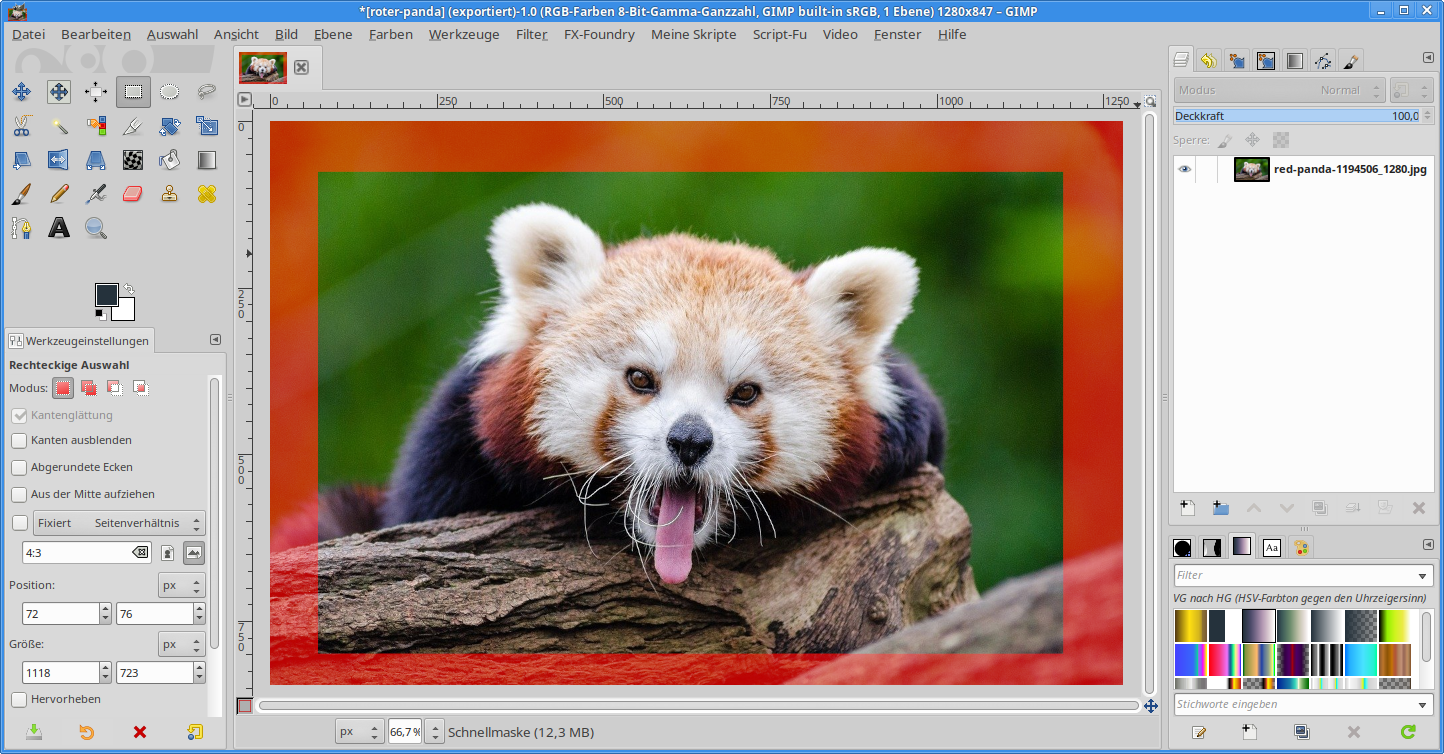Choose the Bucket Fill tool
1444x754 pixels.
170,160
